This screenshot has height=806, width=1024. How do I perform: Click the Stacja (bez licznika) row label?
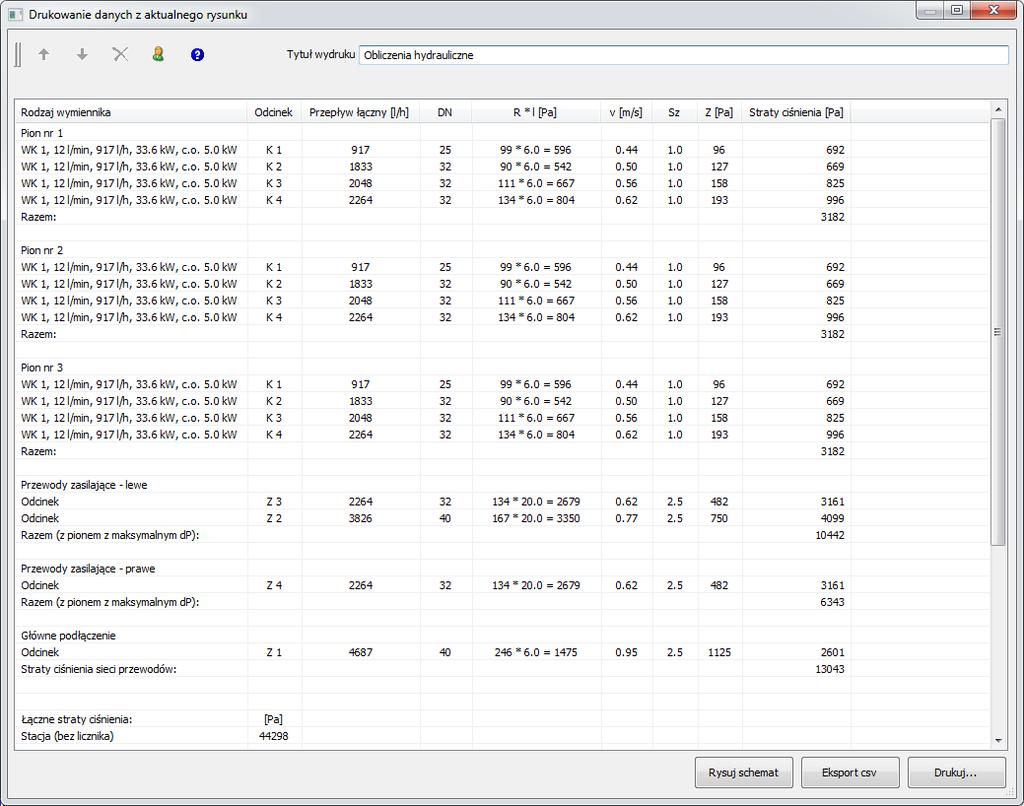tap(67, 736)
